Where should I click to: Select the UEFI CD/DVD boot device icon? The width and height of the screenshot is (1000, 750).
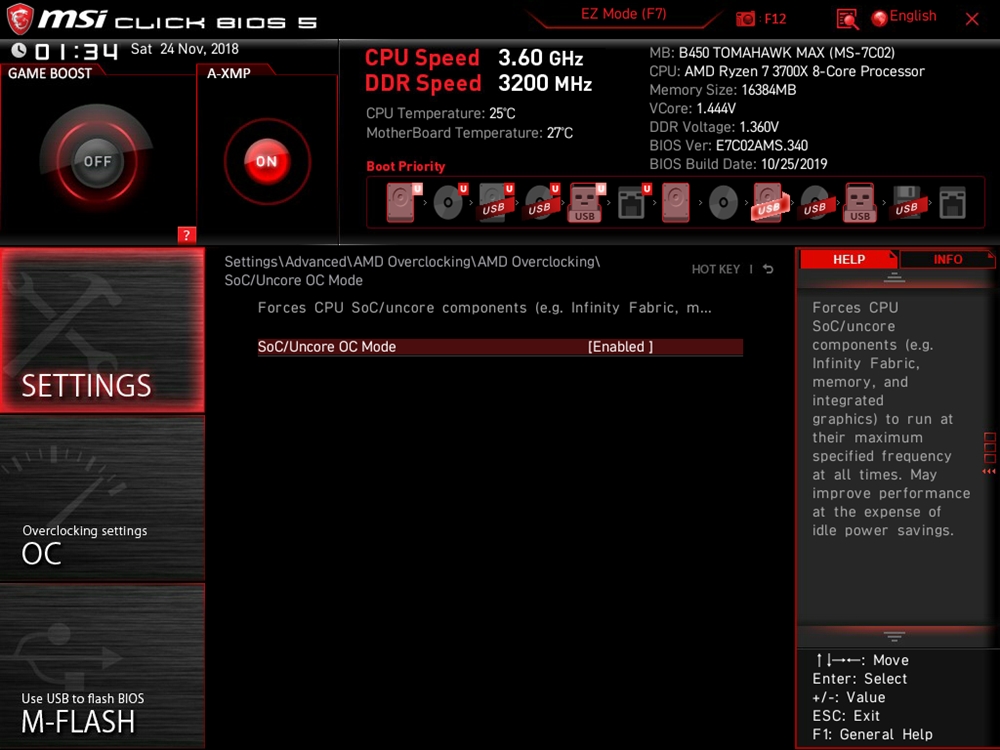(450, 202)
